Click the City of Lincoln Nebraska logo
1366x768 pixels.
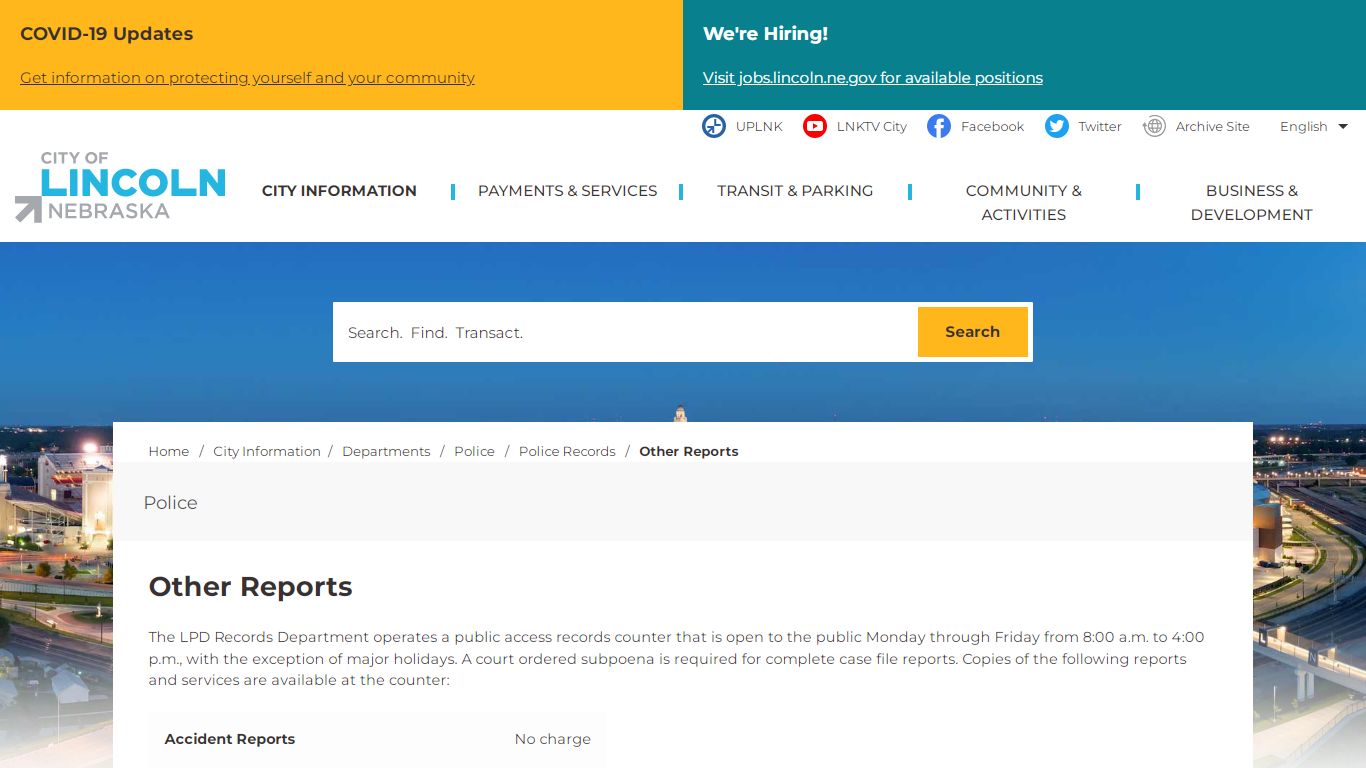(x=120, y=186)
